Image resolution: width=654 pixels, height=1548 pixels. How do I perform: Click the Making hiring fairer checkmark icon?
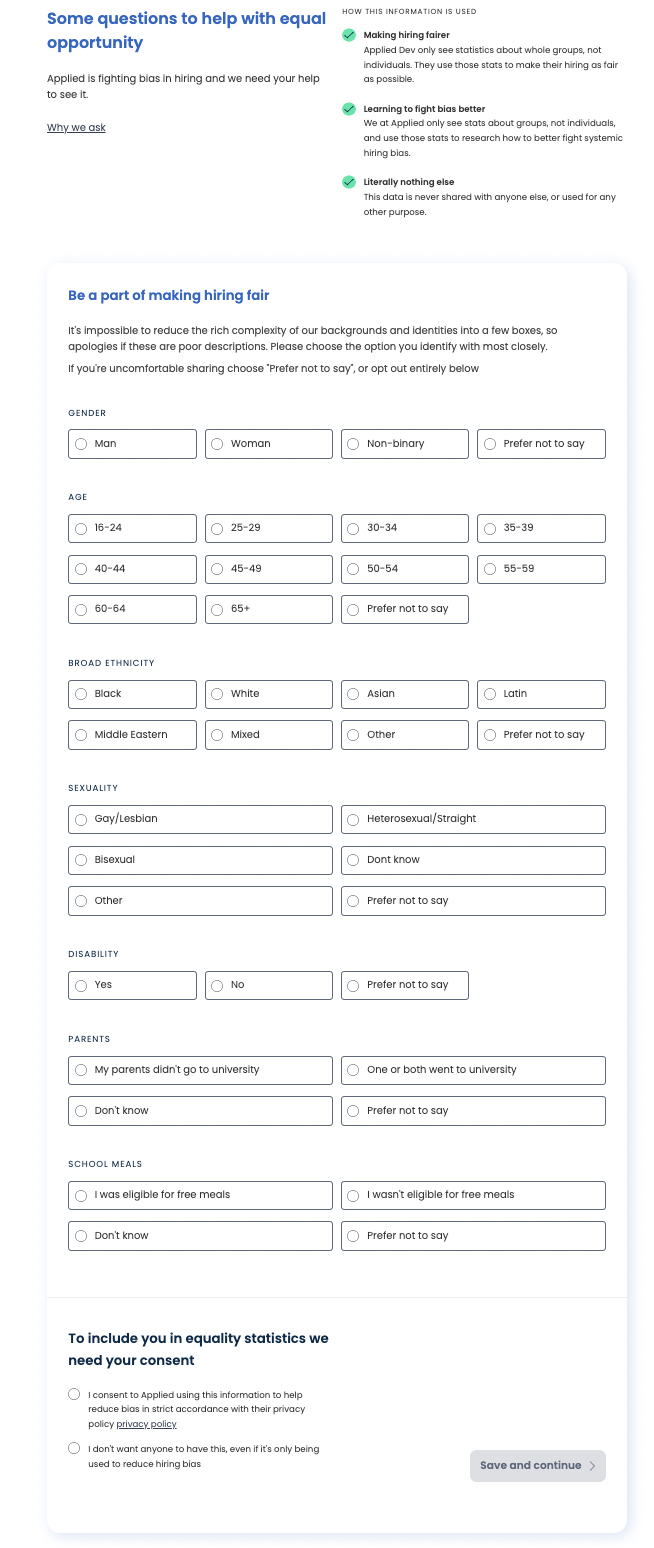tap(349, 35)
